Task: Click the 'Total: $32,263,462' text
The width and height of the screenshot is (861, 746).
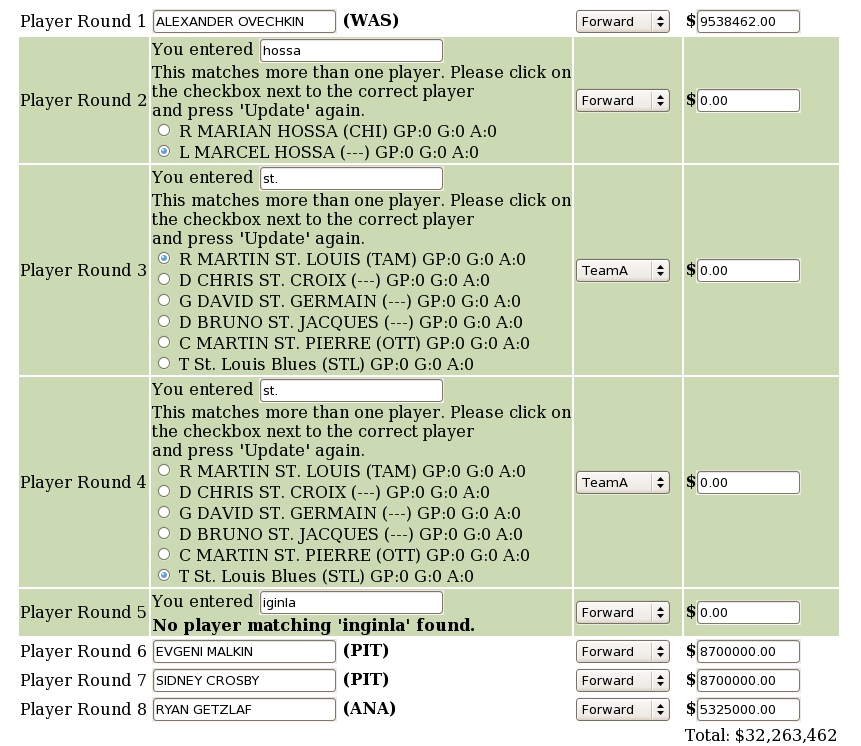Action: click(x=761, y=735)
